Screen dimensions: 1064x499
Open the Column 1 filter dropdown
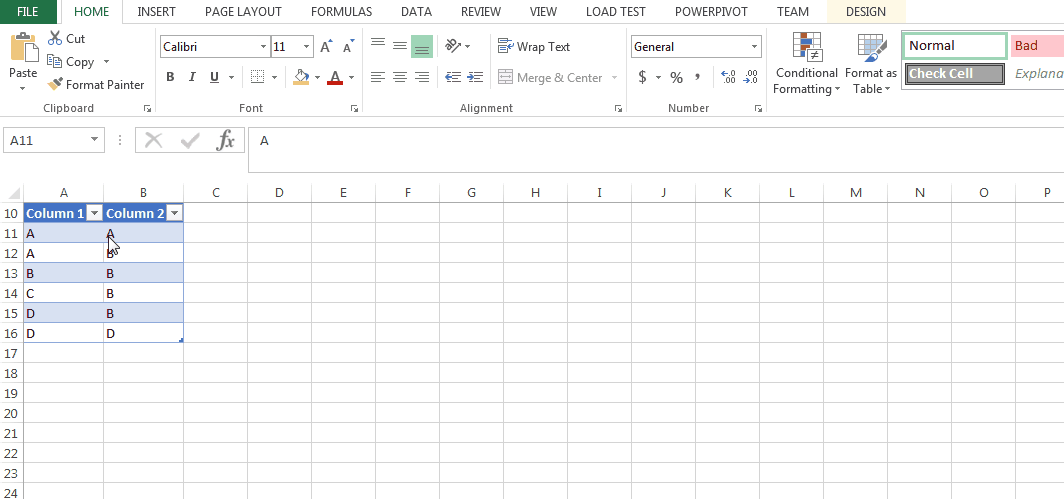(94, 213)
